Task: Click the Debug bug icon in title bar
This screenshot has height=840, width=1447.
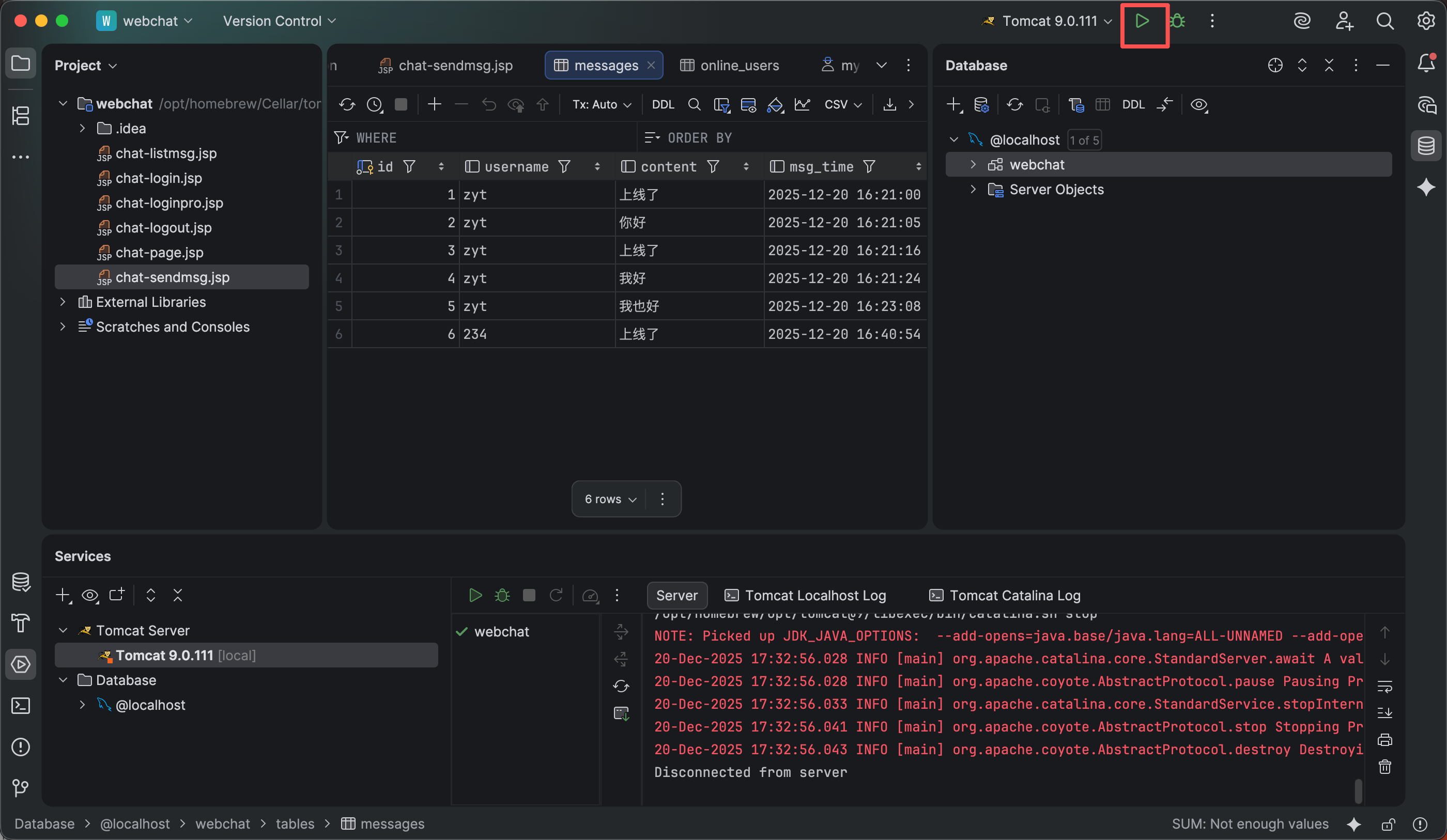Action: (x=1177, y=21)
